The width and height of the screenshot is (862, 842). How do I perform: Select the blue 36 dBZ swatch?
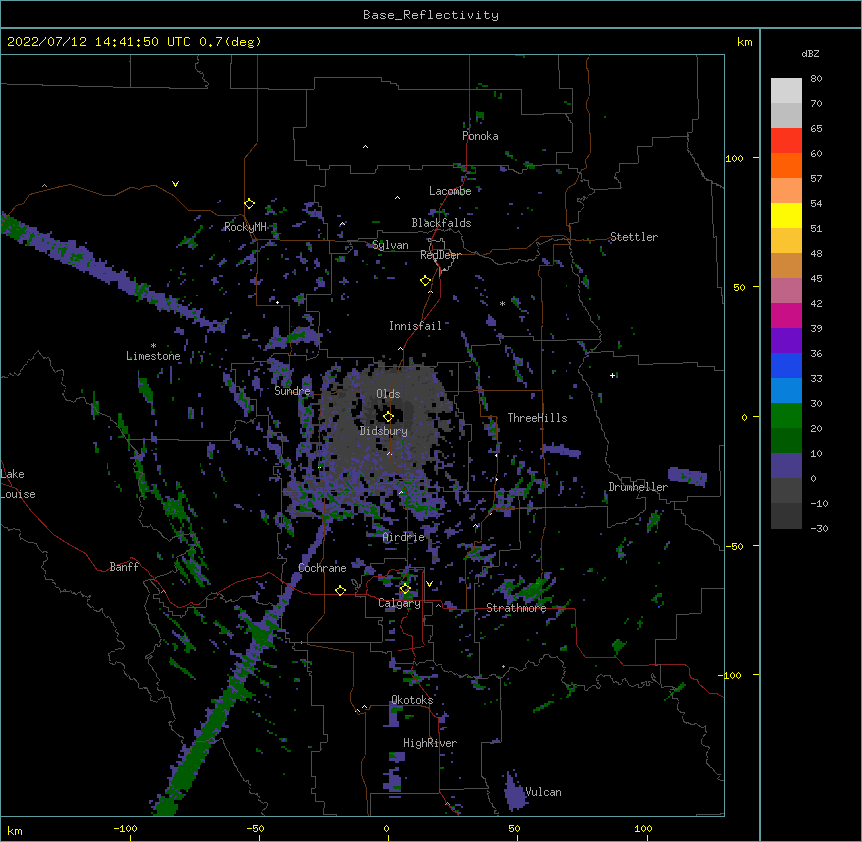click(x=786, y=365)
